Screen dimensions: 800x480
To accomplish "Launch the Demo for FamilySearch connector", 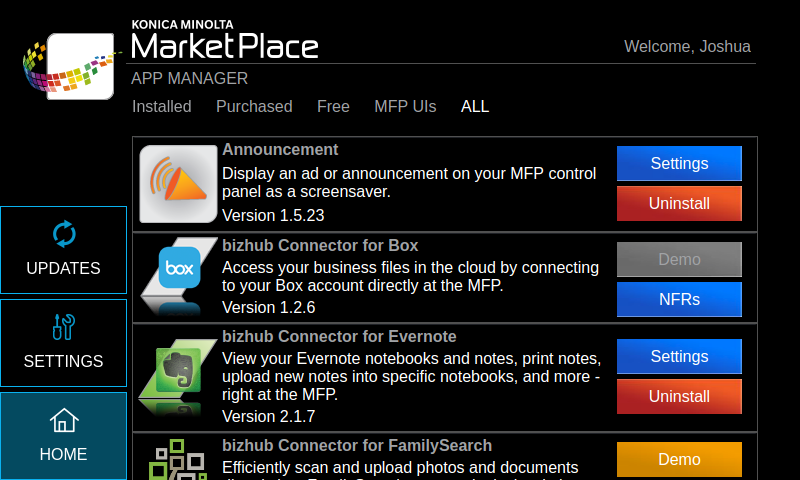I will point(679,459).
